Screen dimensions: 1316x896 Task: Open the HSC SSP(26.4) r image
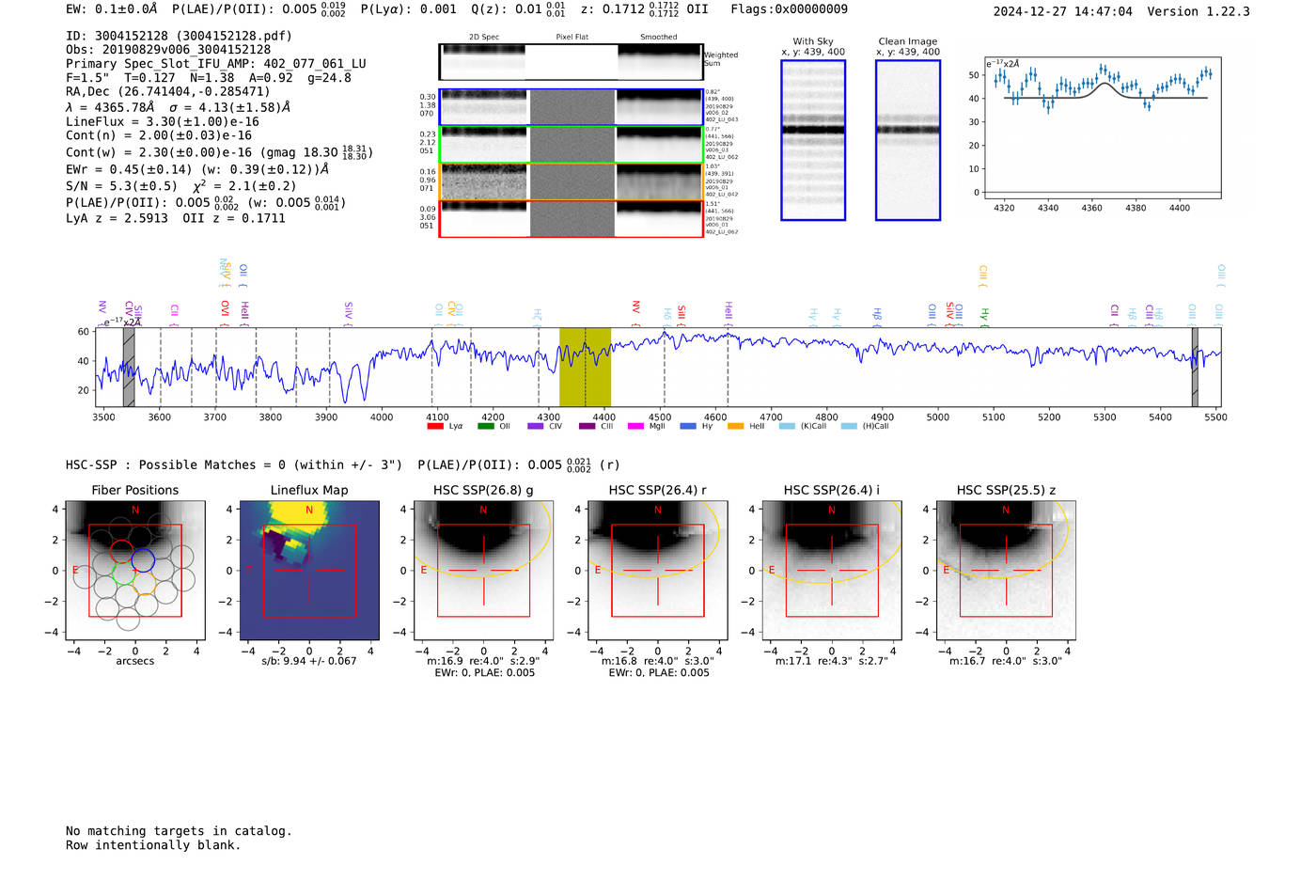pos(657,571)
